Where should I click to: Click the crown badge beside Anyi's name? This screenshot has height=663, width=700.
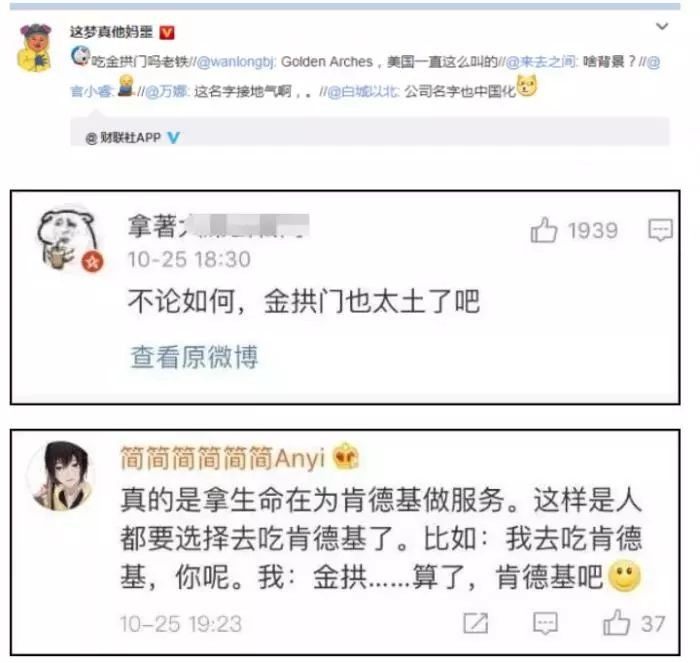pyautogui.click(x=346, y=456)
